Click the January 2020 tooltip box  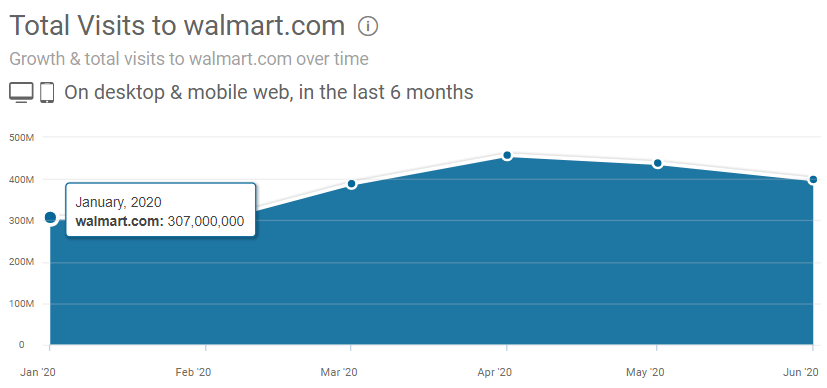[161, 210]
